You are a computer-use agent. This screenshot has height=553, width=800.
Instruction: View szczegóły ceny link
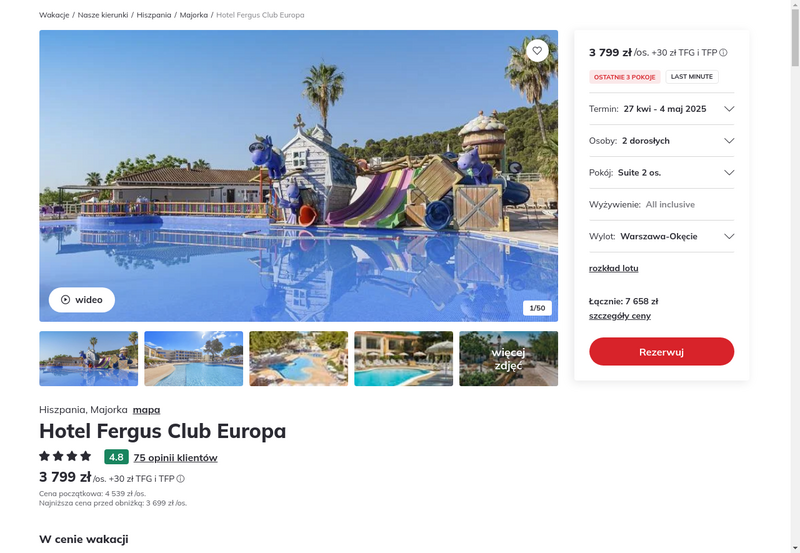click(619, 316)
